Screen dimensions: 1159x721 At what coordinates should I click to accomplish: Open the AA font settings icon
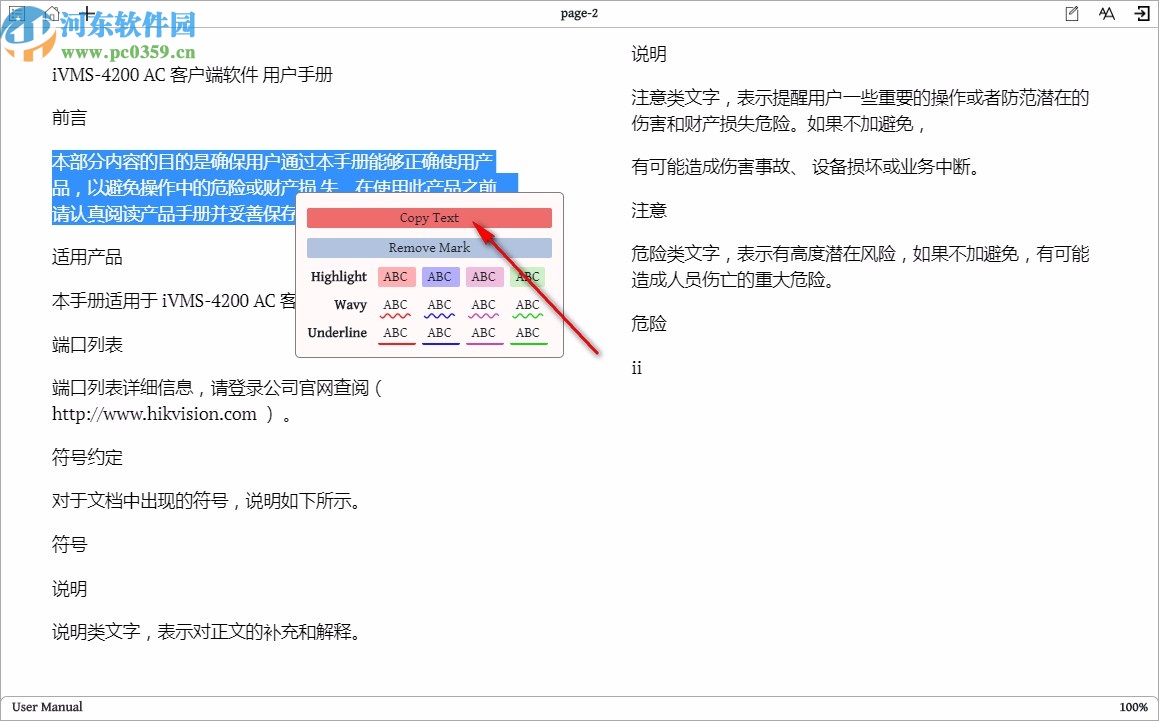click(x=1106, y=13)
